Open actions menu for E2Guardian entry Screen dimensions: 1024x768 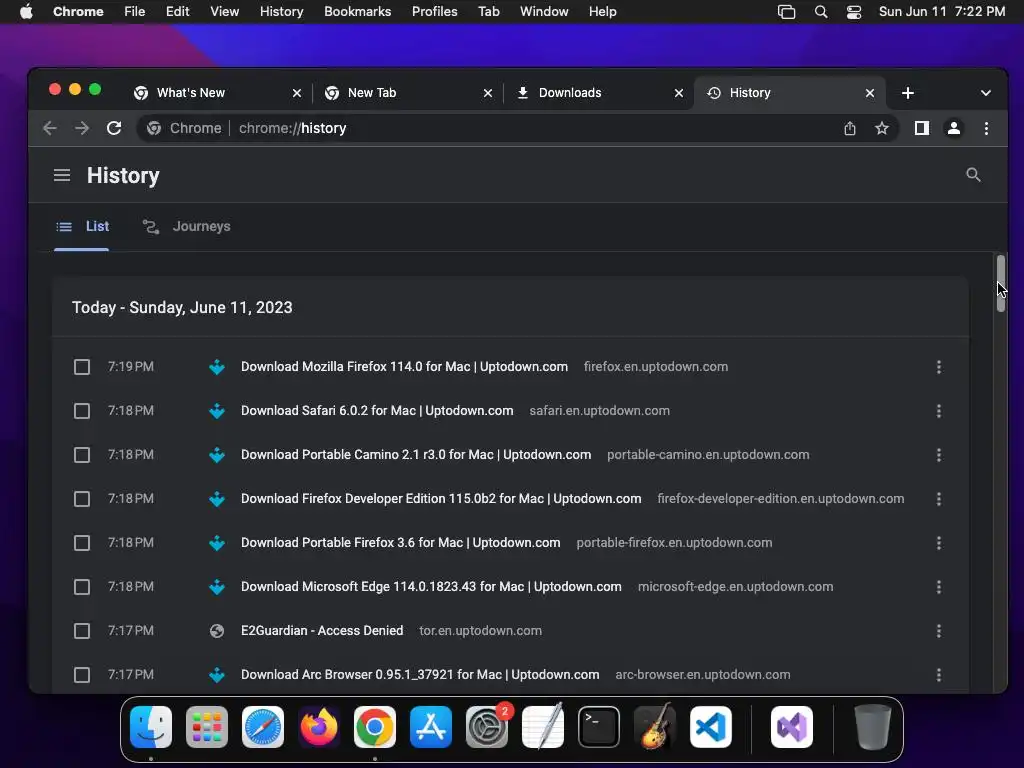(938, 631)
